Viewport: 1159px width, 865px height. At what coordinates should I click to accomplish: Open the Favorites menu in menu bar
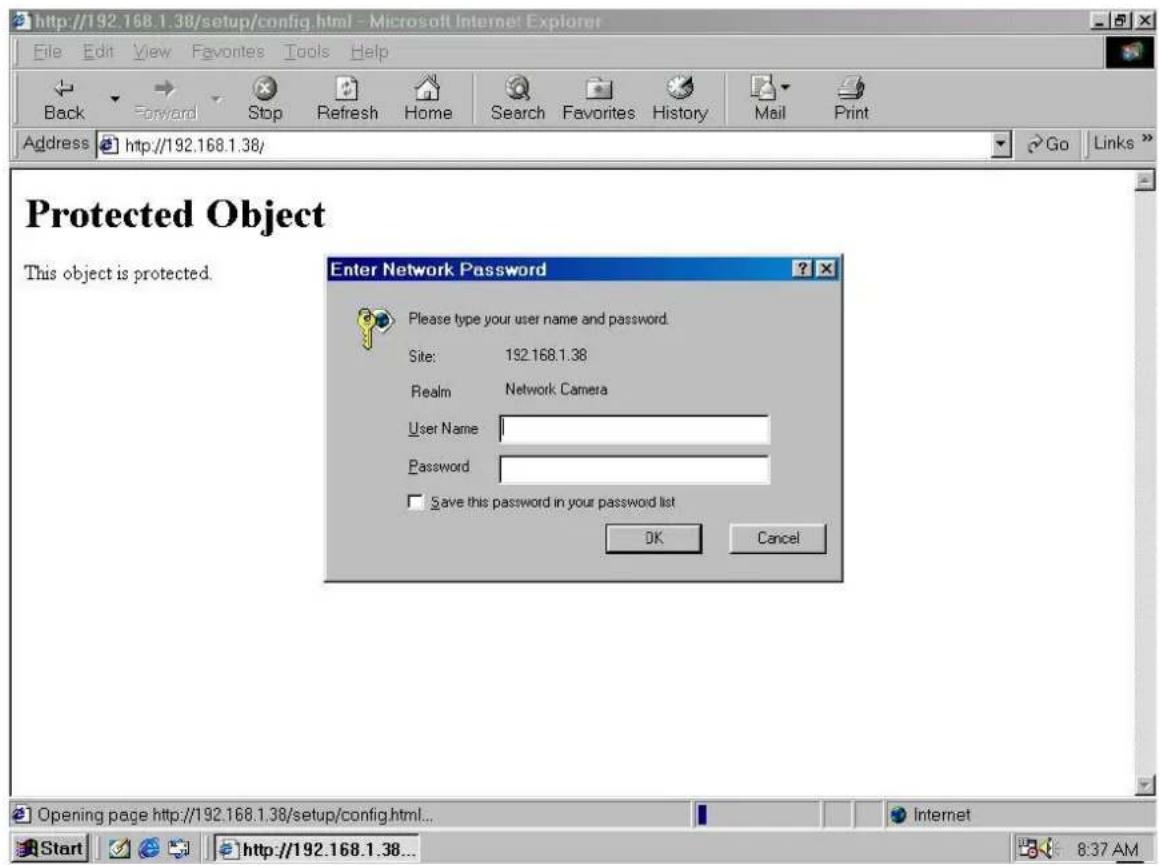pos(228,52)
